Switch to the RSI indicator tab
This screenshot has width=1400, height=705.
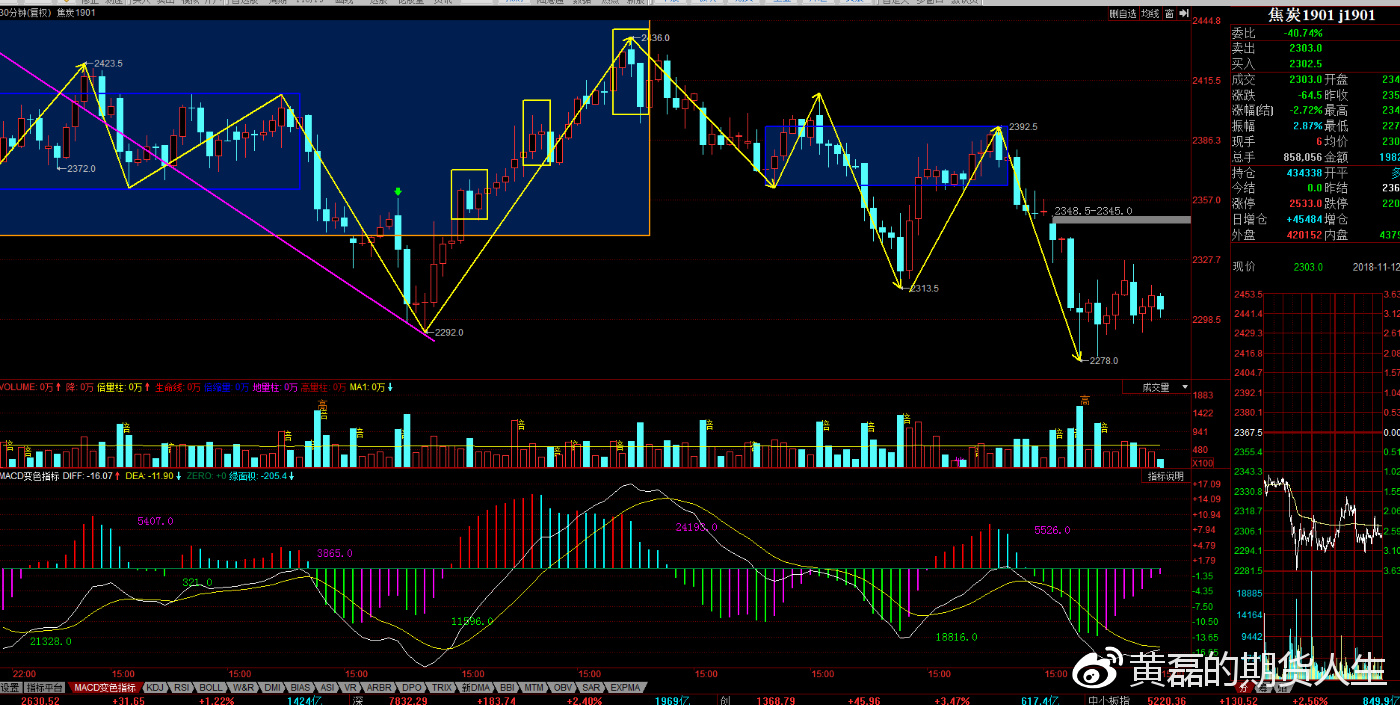(182, 688)
